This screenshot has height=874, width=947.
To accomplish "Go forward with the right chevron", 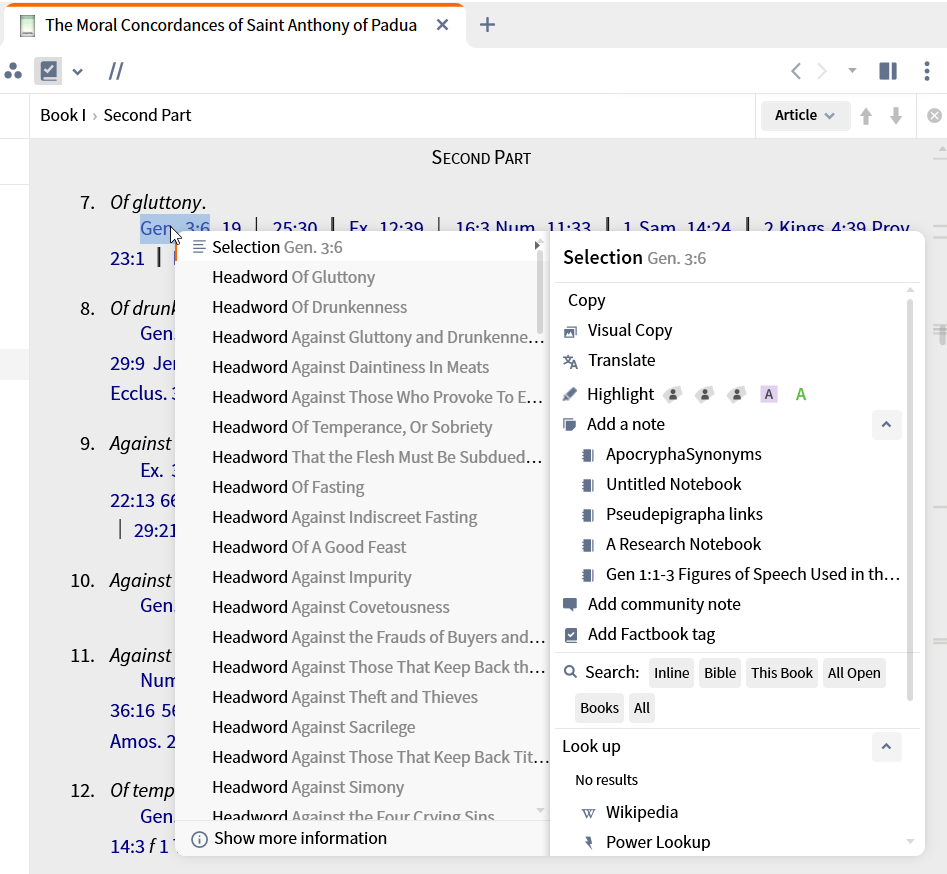I will click(822, 71).
